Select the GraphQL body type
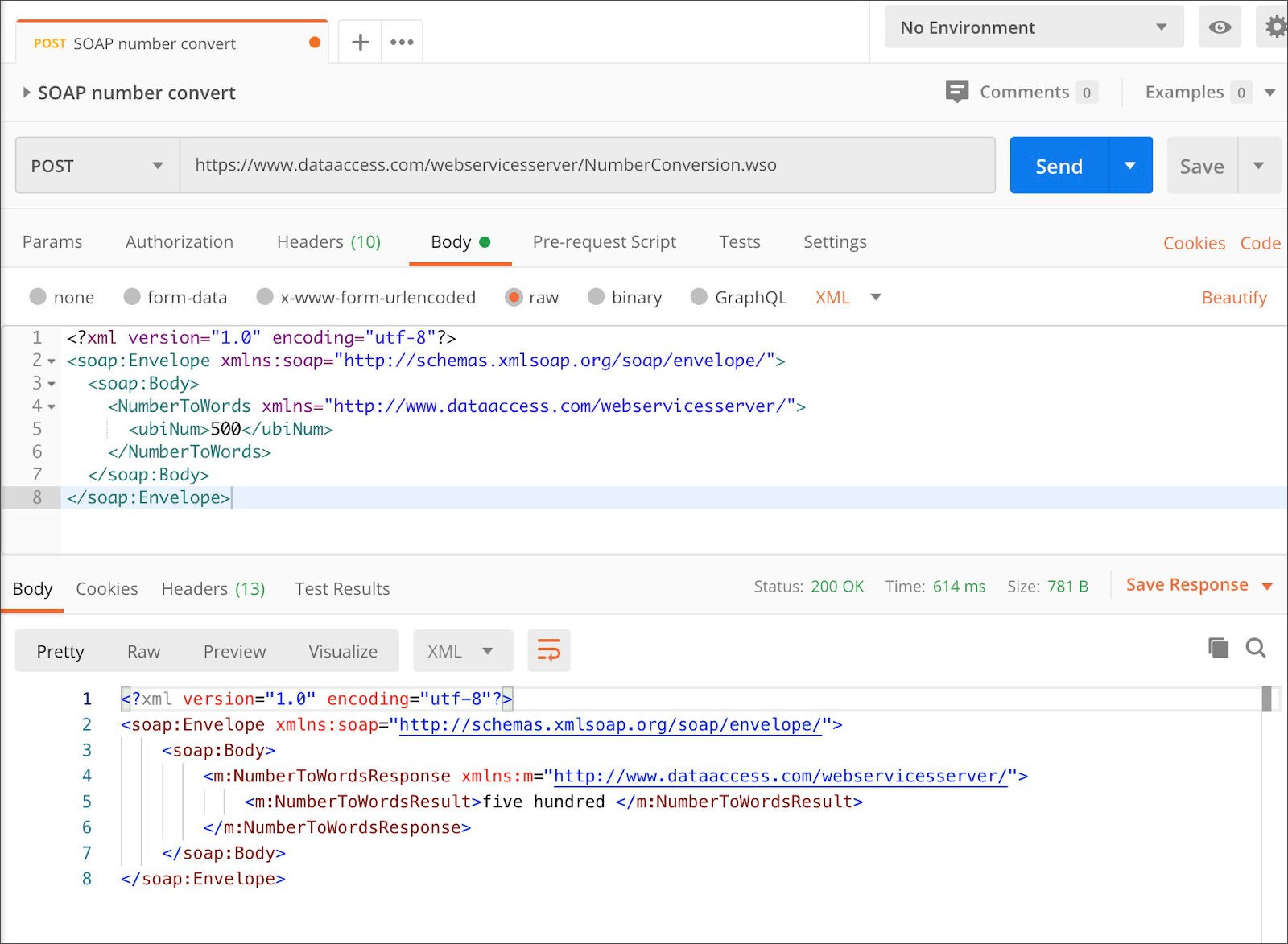 click(699, 297)
